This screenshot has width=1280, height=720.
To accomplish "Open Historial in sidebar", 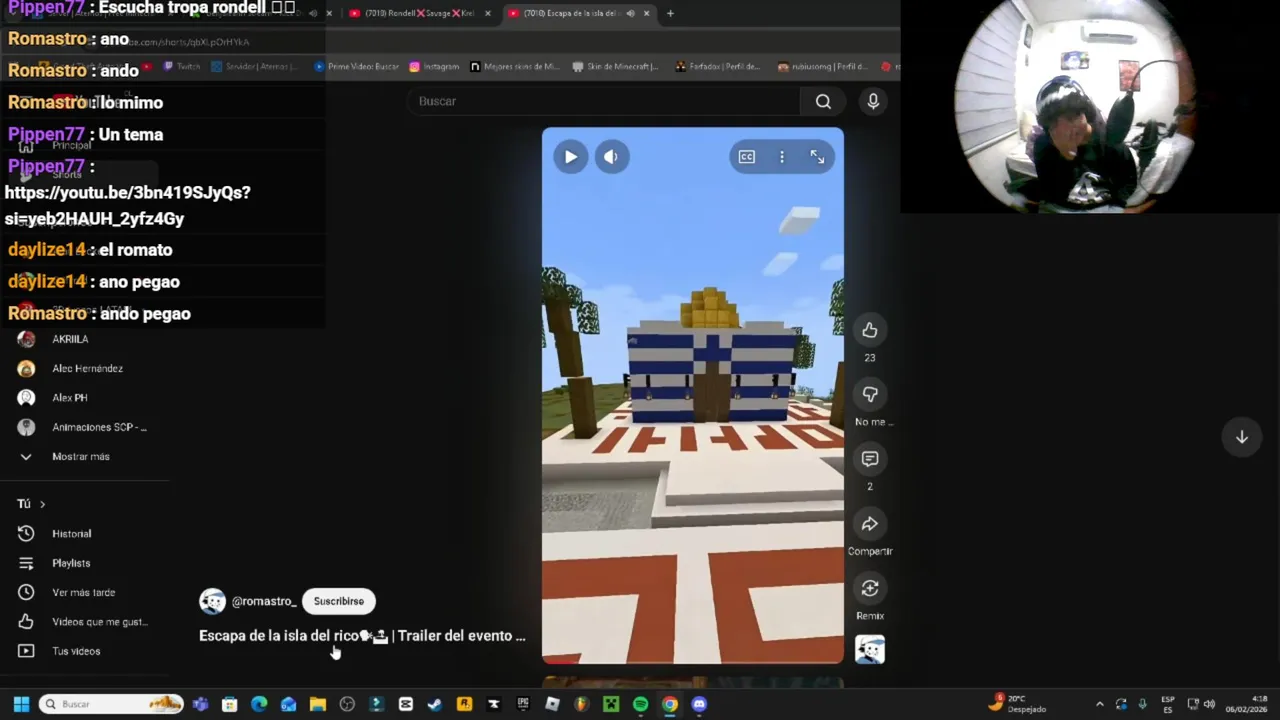I will (x=71, y=534).
